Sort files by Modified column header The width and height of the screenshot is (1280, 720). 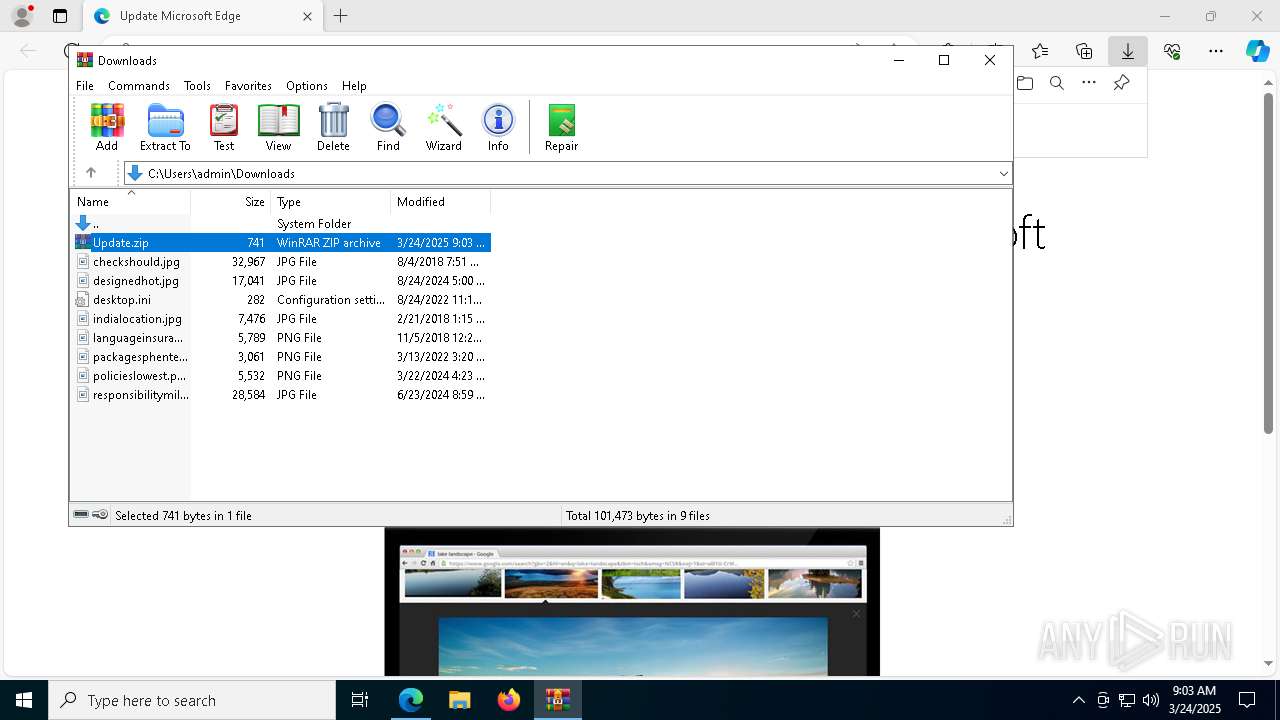pos(440,202)
